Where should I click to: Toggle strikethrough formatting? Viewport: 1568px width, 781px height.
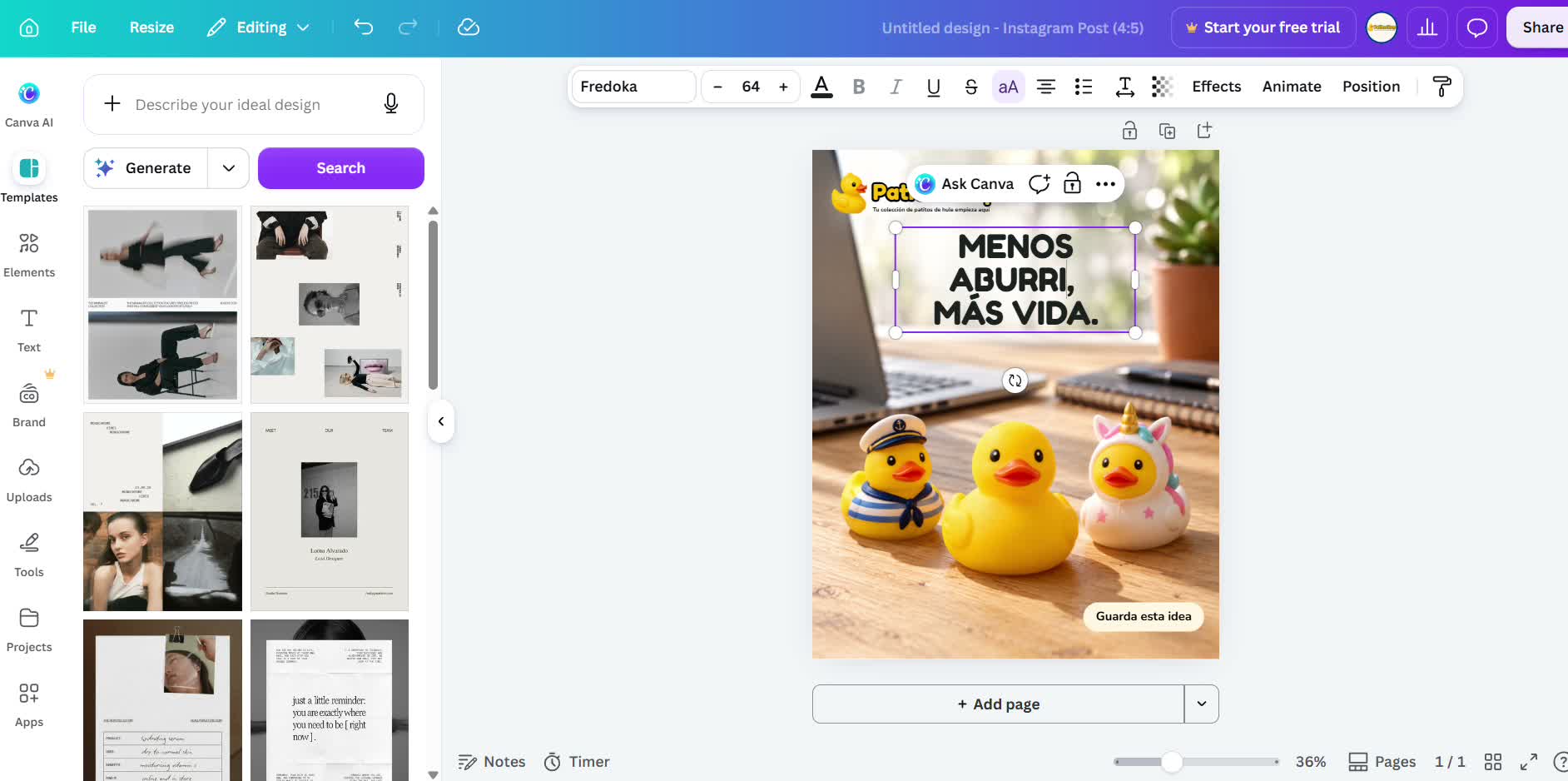(x=970, y=87)
